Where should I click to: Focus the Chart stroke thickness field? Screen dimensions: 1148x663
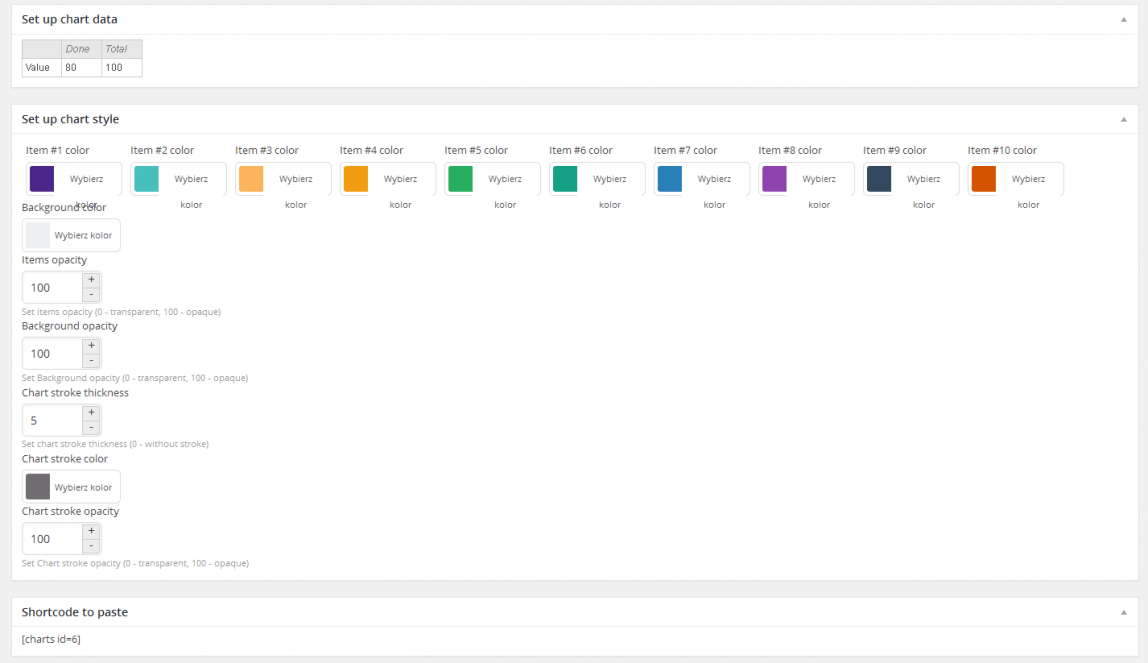pos(53,421)
